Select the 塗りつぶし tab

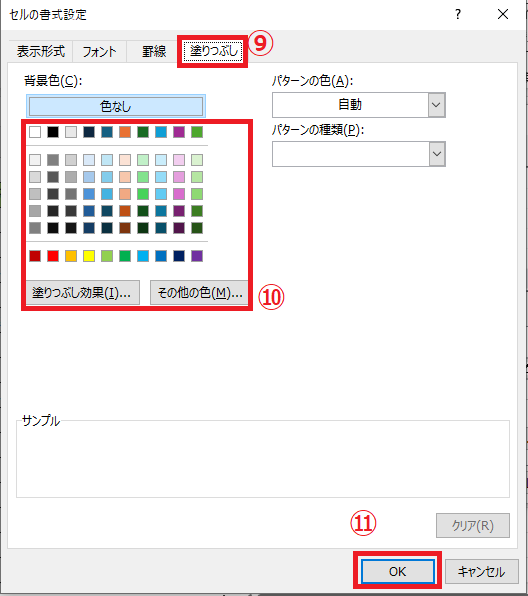coord(213,51)
